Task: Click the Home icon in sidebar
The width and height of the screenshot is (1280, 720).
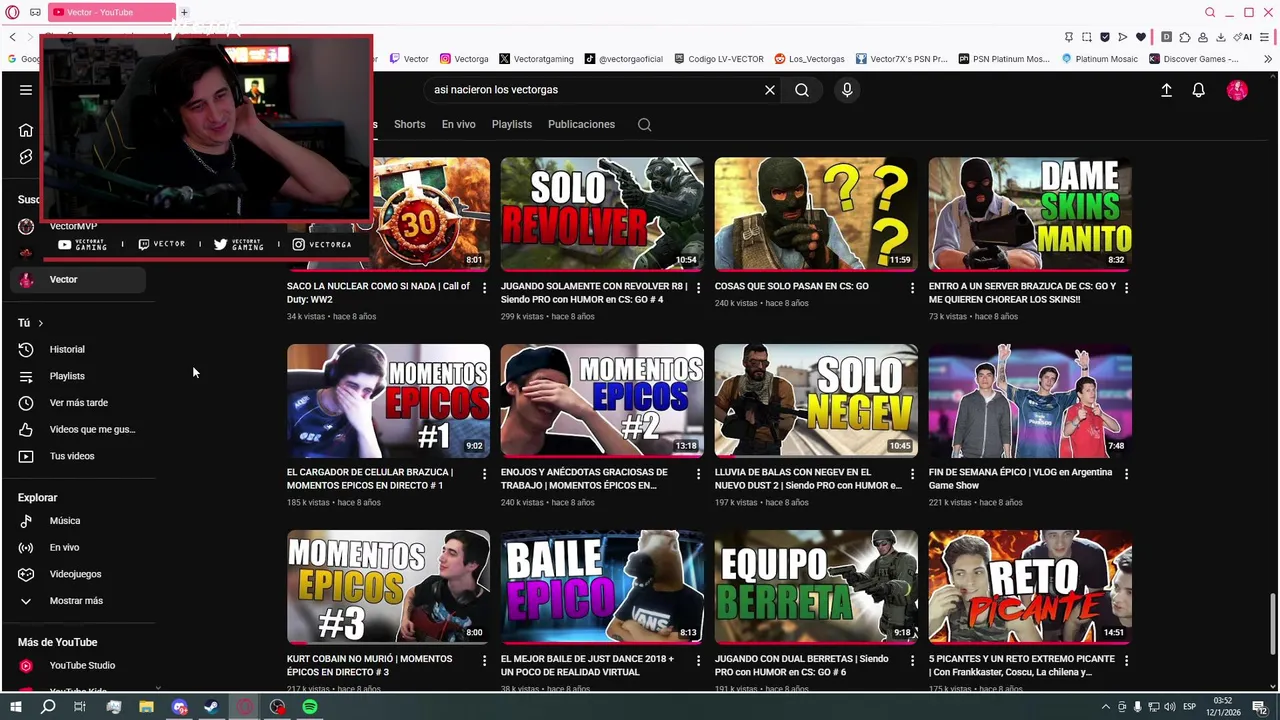Action: click(26, 130)
